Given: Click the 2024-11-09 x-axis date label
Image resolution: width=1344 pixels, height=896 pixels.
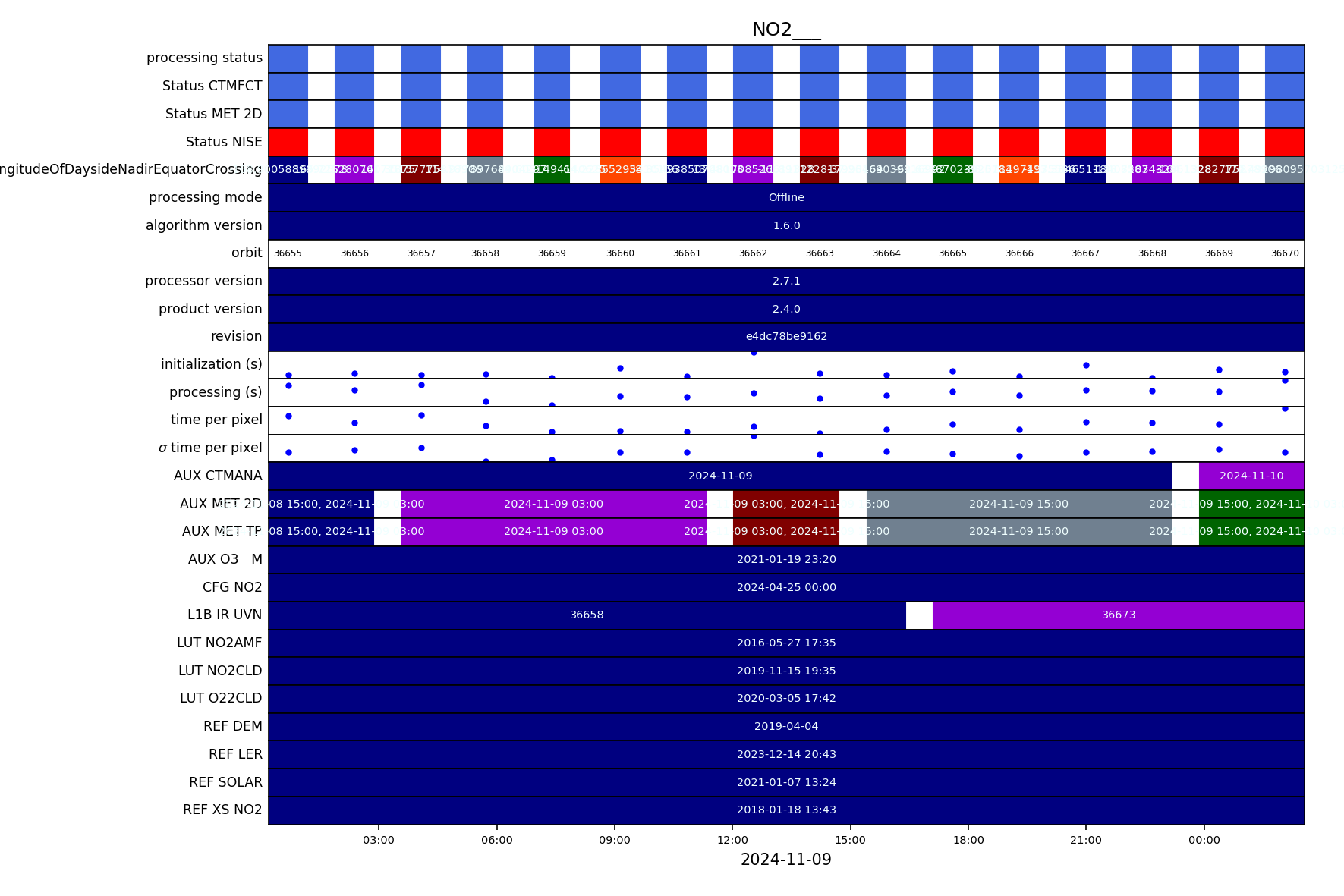Looking at the screenshot, I should [785, 860].
